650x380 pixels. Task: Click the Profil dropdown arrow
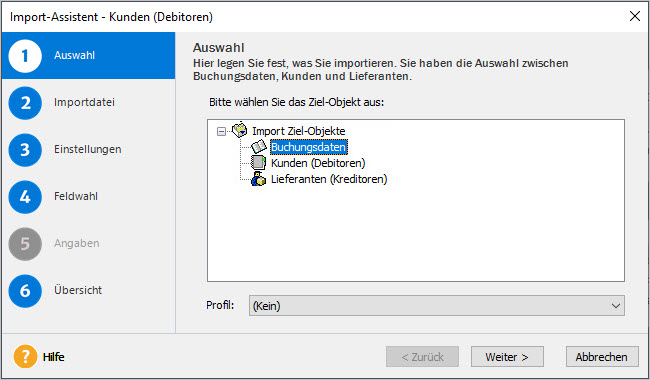616,306
